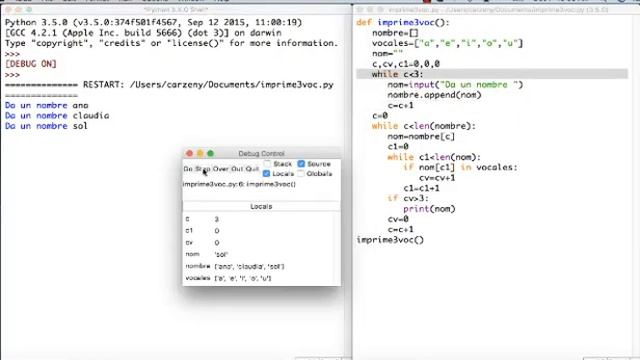Click 'while c<len(nombre):' line in editor

pyautogui.click(x=424, y=126)
